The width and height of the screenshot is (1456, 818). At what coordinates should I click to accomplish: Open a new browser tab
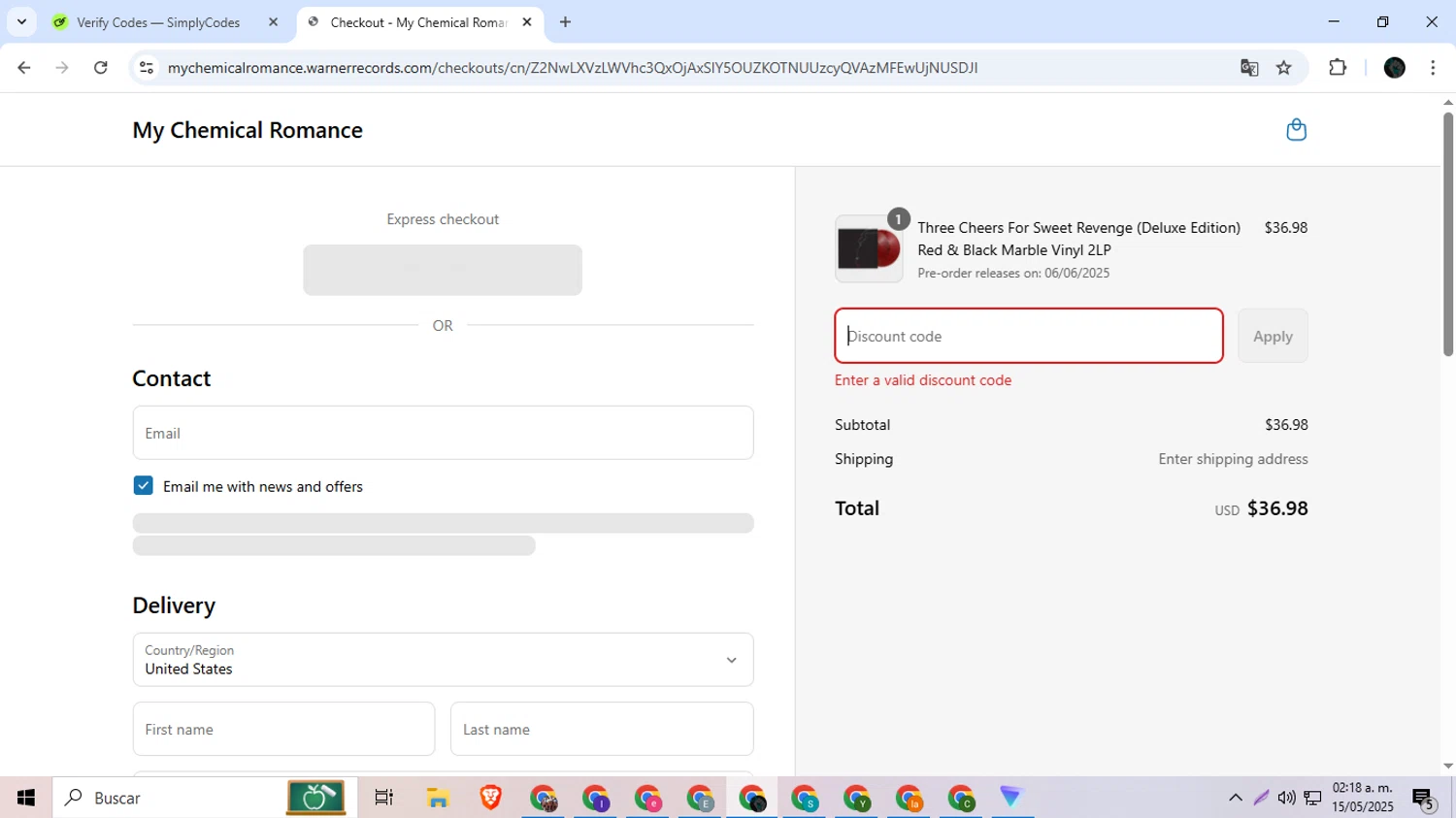click(566, 21)
